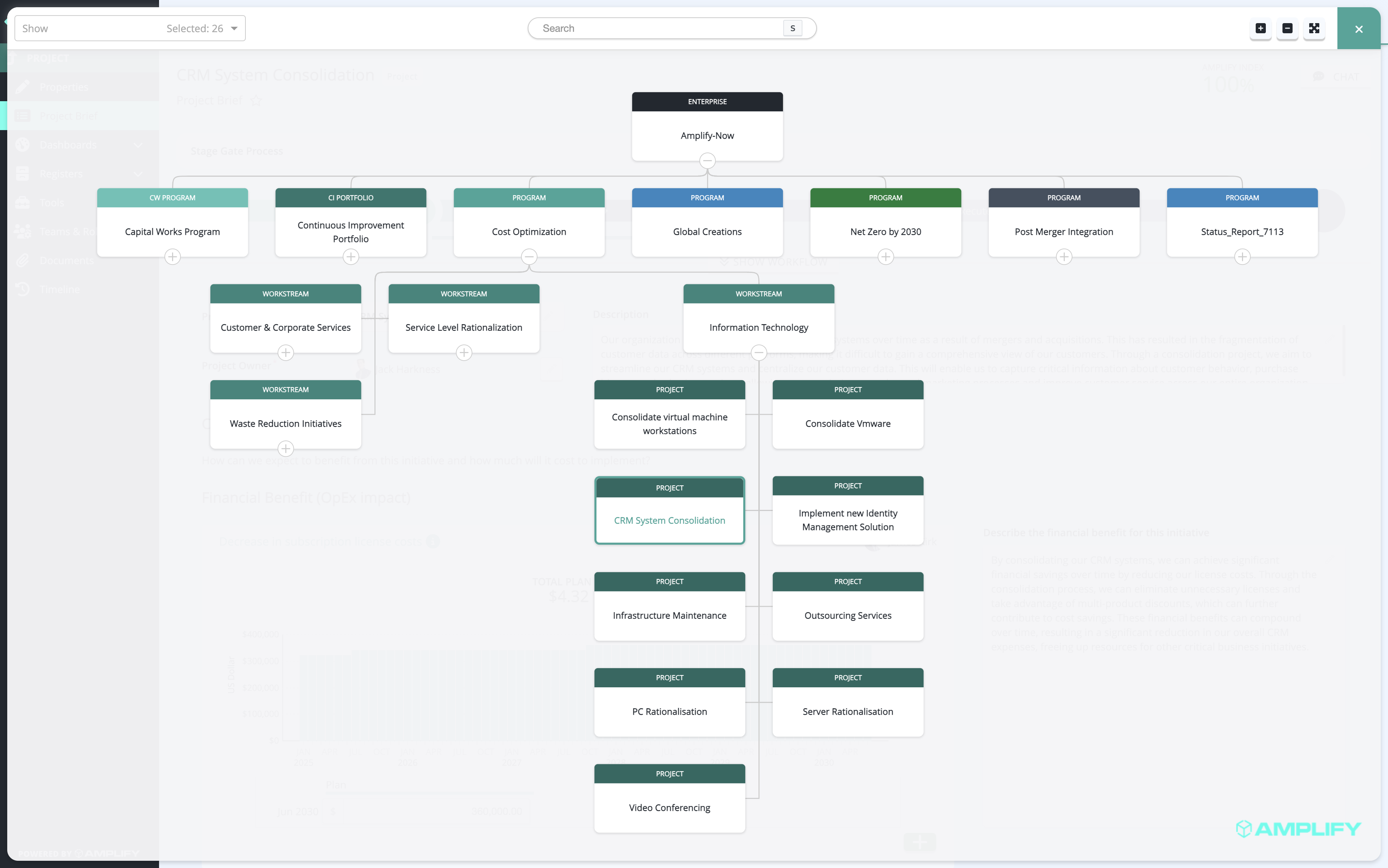This screenshot has width=1388, height=868.
Task: Collapse the Amplify-Now enterprise node
Action: point(707,161)
